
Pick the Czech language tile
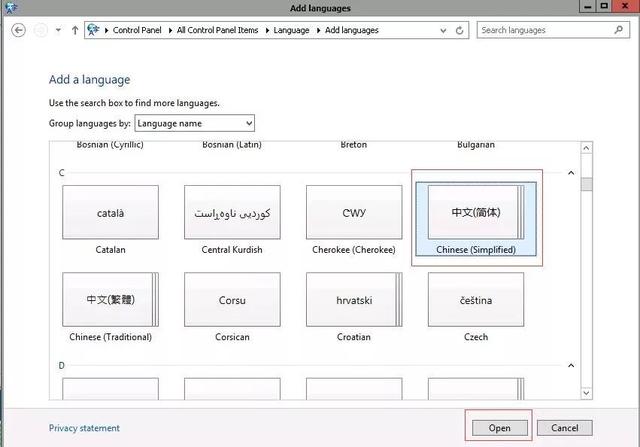pos(475,300)
